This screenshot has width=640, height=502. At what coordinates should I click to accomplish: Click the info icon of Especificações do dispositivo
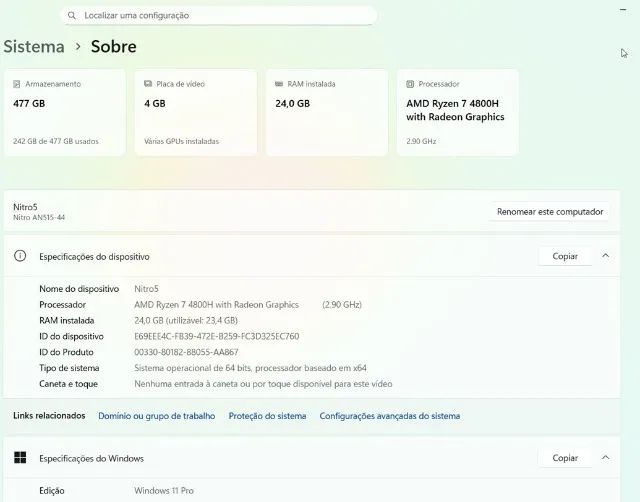(20, 256)
